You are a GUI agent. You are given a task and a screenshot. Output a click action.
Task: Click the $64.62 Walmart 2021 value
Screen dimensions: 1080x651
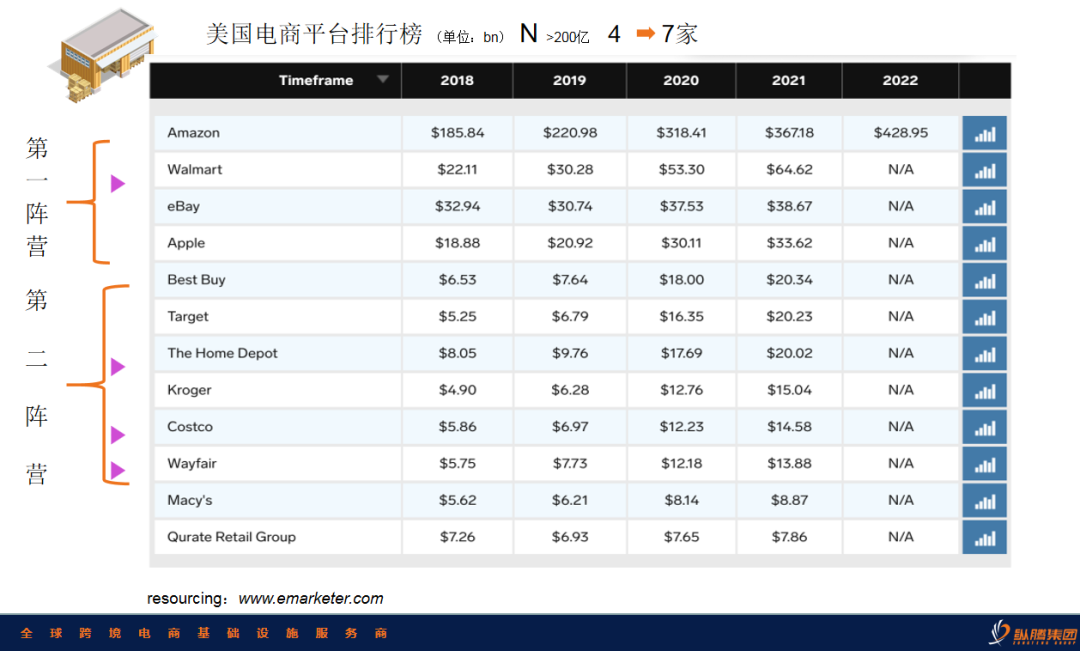[789, 169]
